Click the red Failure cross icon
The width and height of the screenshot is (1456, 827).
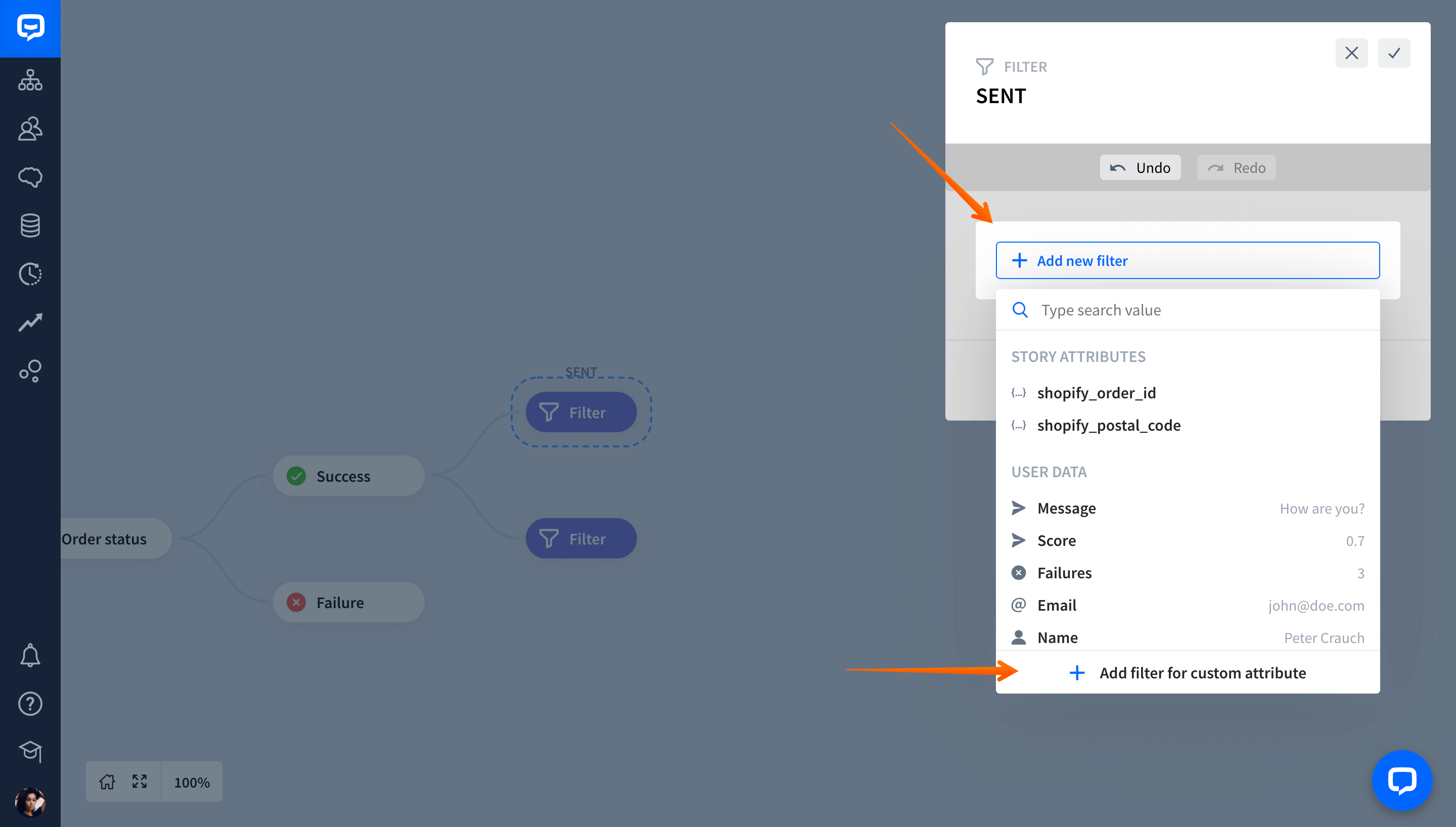pos(296,602)
